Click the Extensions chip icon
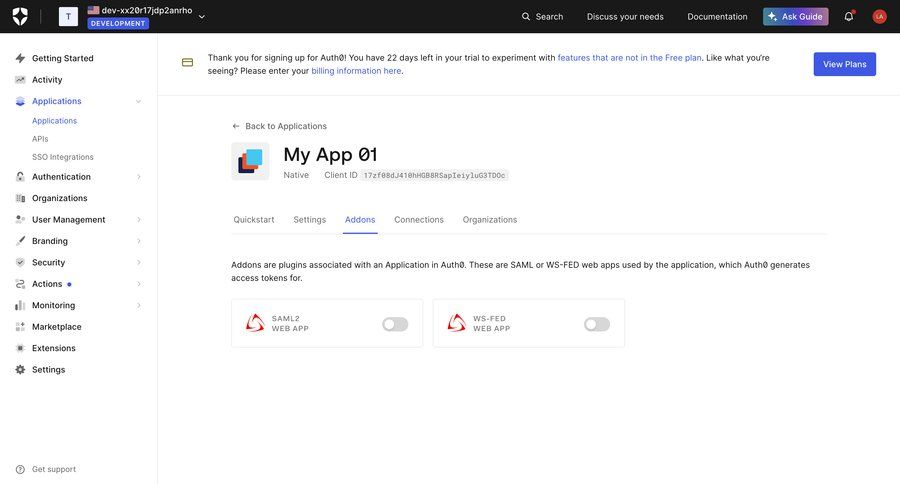 pyautogui.click(x=20, y=348)
